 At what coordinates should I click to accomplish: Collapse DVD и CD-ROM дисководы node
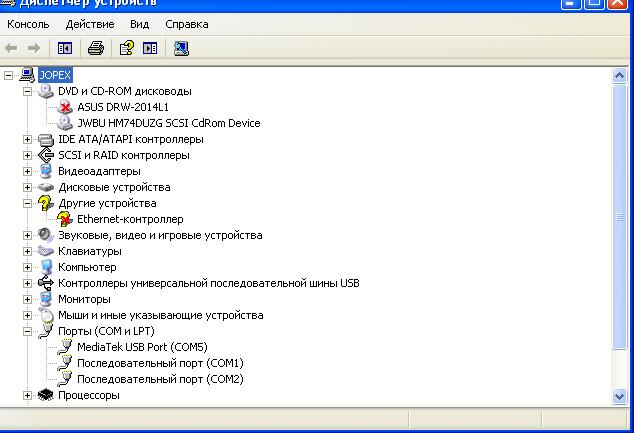pyautogui.click(x=28, y=91)
